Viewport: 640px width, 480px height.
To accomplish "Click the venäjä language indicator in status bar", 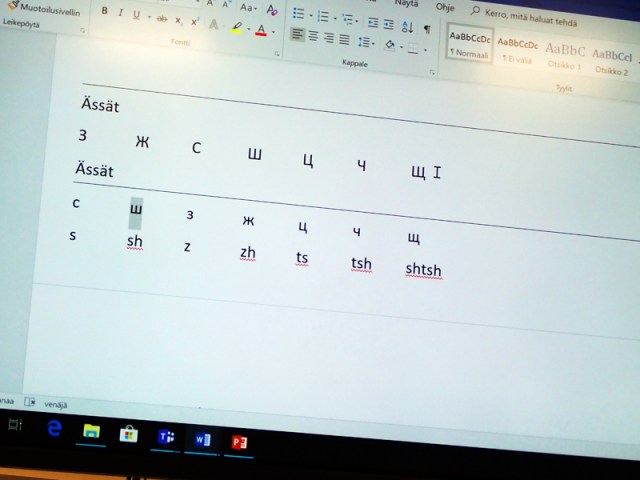I will pyautogui.click(x=54, y=404).
